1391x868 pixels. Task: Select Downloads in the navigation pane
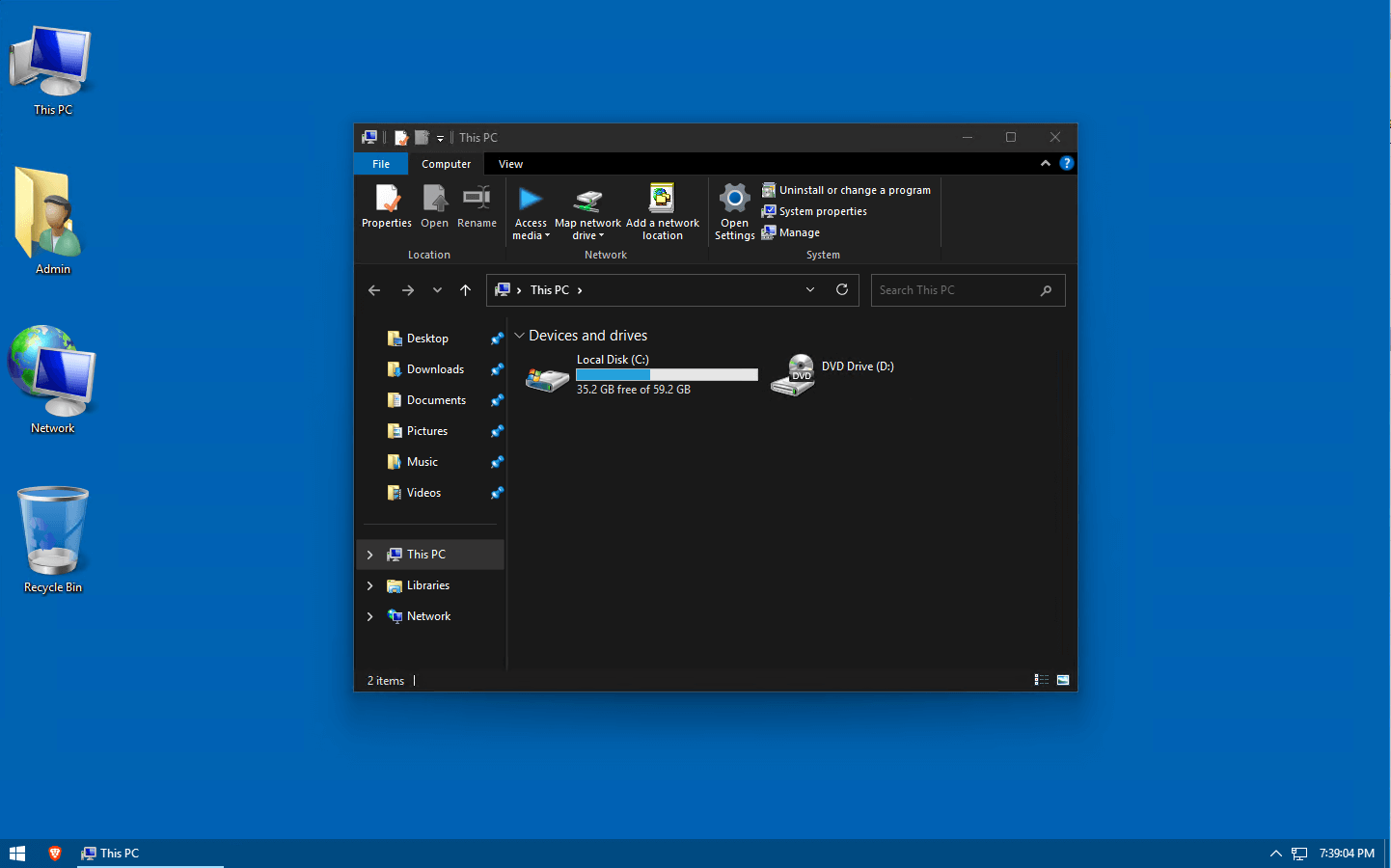point(435,369)
